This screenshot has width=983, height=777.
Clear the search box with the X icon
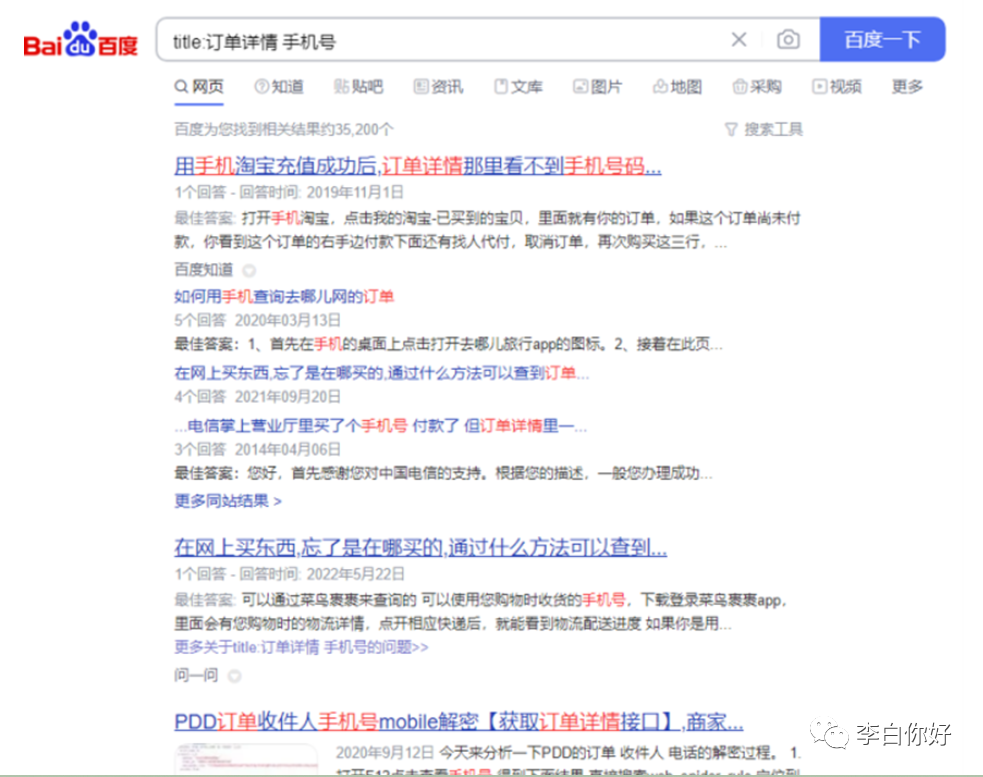[739, 40]
